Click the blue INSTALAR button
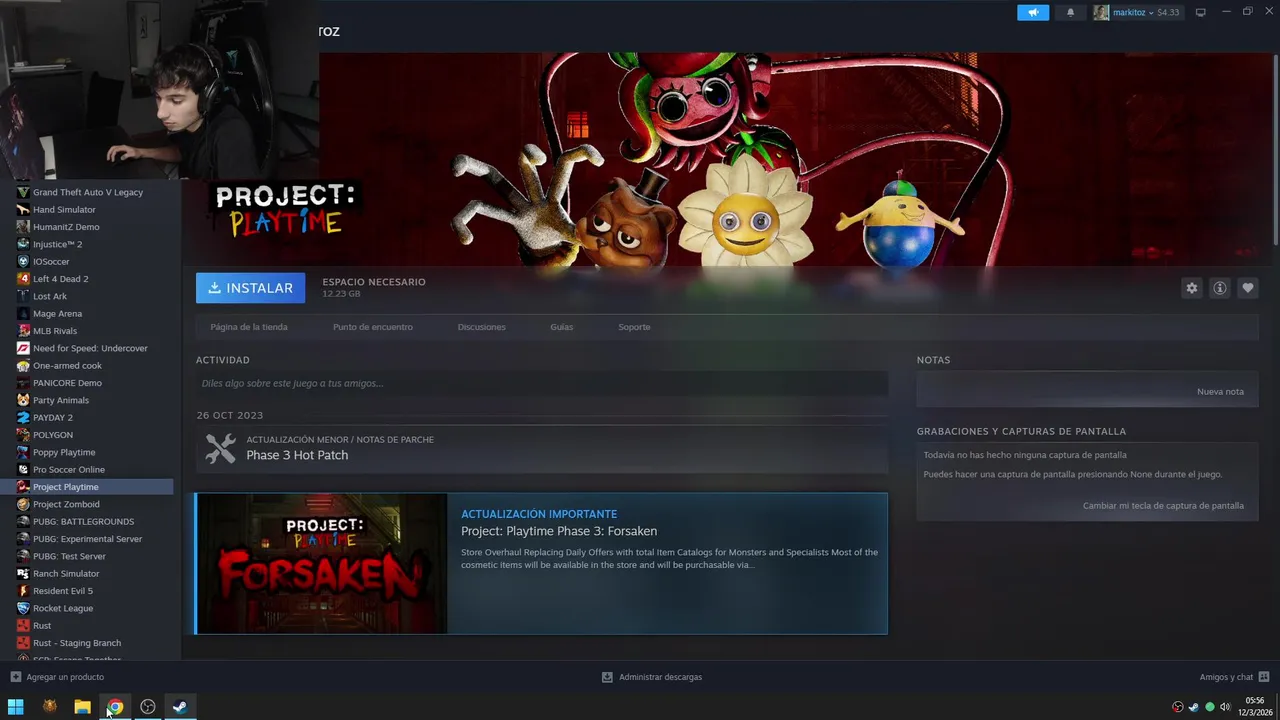Image resolution: width=1280 pixels, height=720 pixels. coord(251,288)
